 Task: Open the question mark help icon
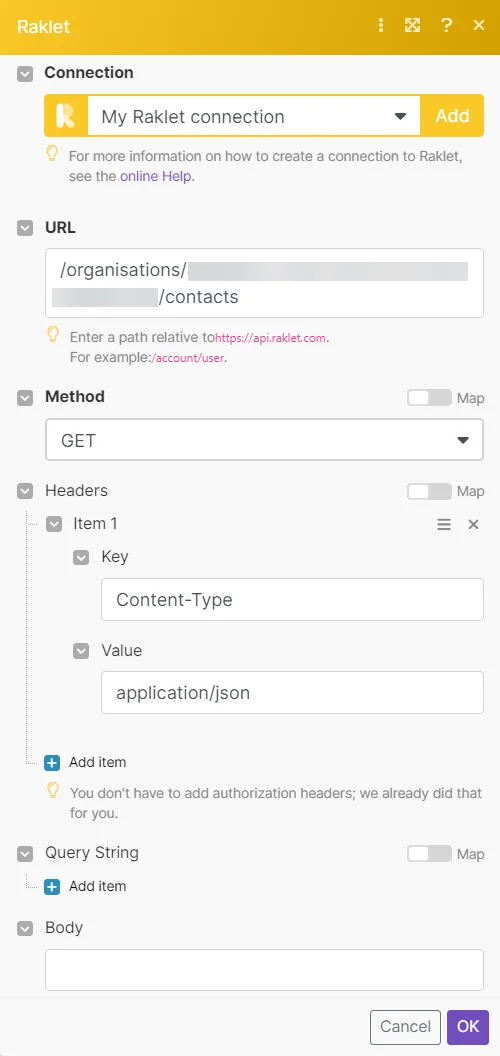click(x=446, y=26)
